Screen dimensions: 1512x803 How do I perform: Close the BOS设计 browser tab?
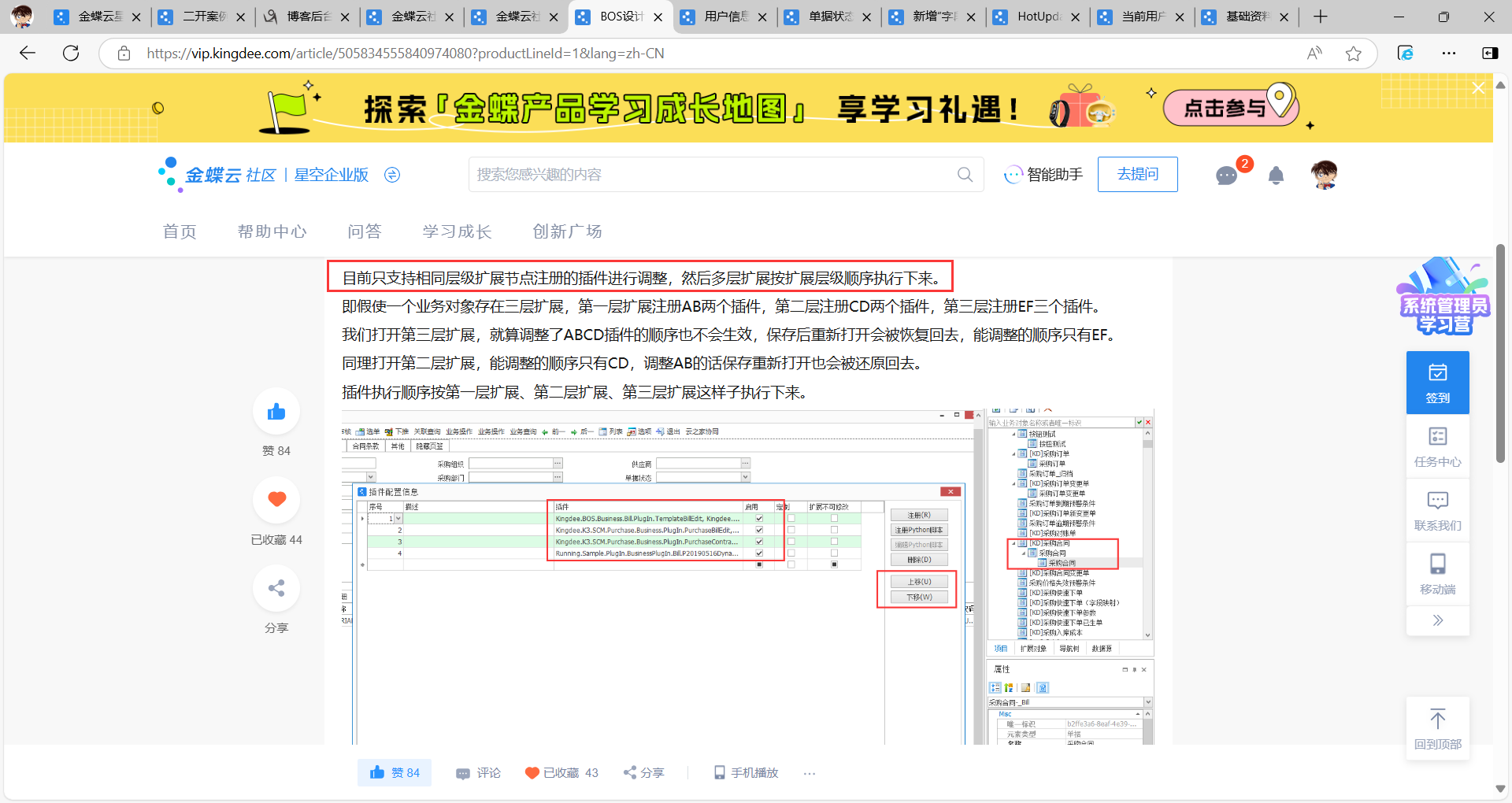tap(658, 17)
